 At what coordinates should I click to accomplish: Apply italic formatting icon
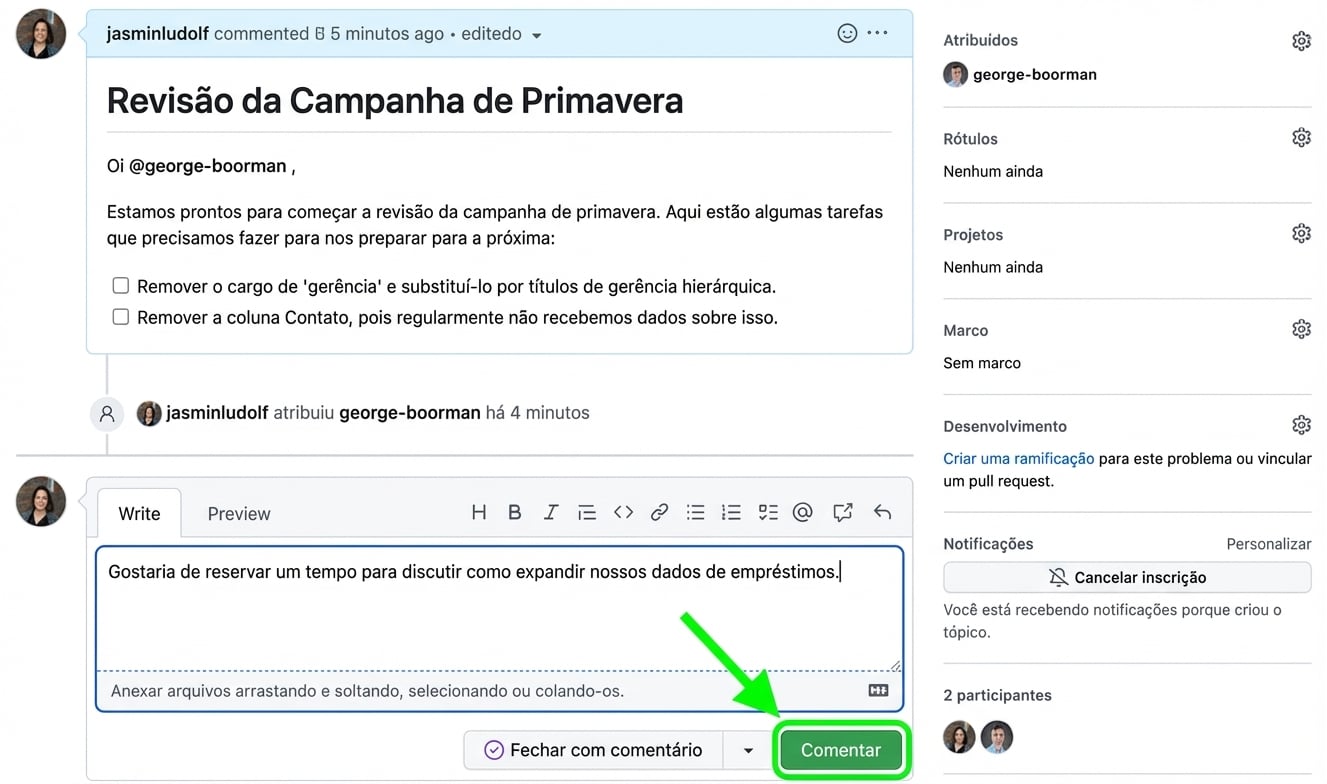click(551, 512)
